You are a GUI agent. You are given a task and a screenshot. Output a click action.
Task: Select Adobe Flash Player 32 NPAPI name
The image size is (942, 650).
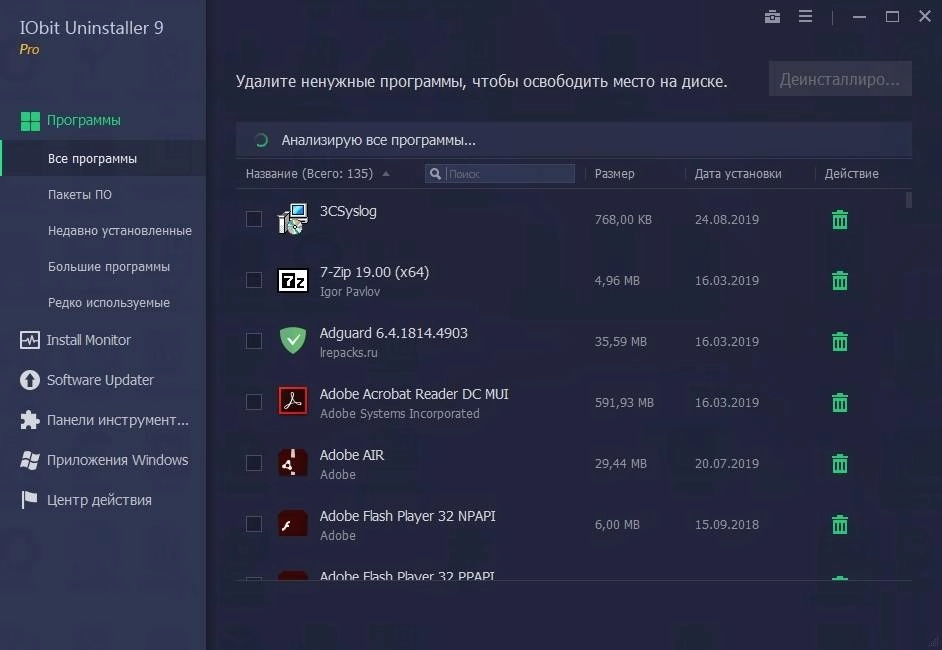tap(407, 516)
